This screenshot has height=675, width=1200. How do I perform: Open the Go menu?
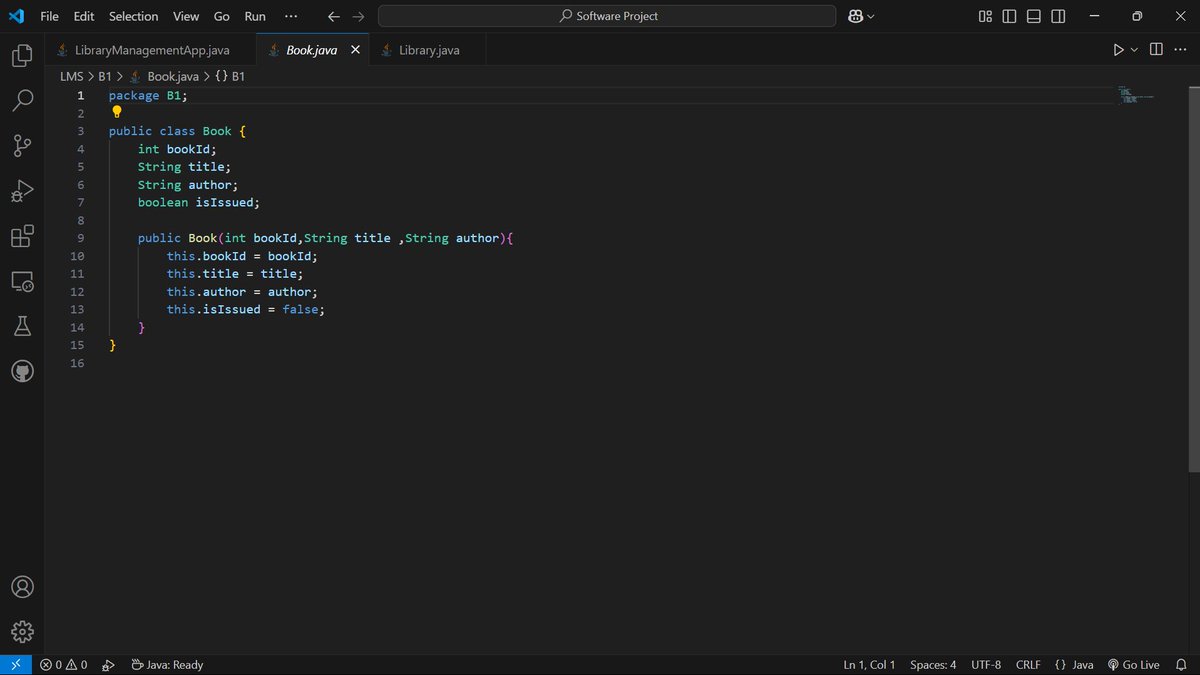click(x=222, y=16)
